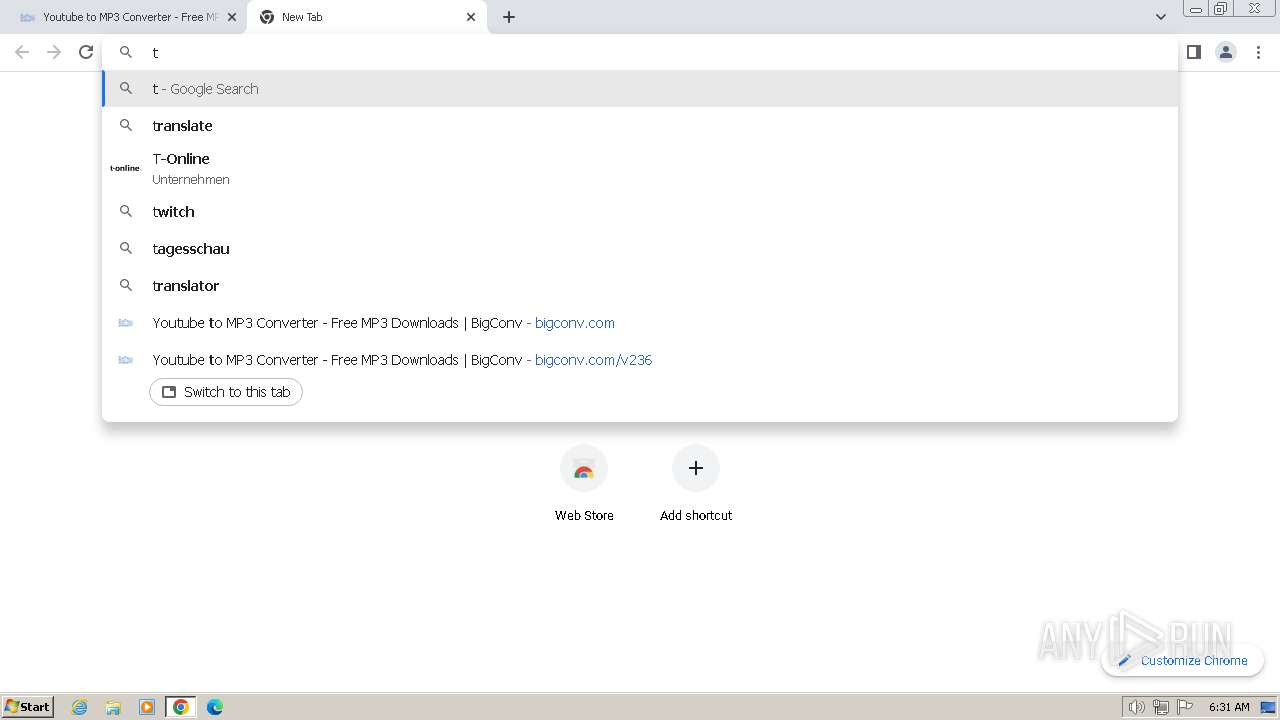The width and height of the screenshot is (1280, 720).
Task: Click the address bar input with 't'
Action: tap(640, 52)
